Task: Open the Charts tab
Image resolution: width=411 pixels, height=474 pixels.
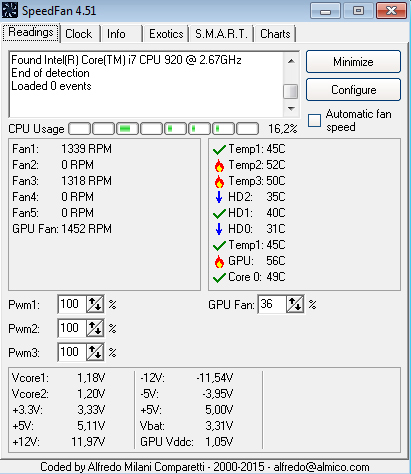Action: [x=275, y=34]
